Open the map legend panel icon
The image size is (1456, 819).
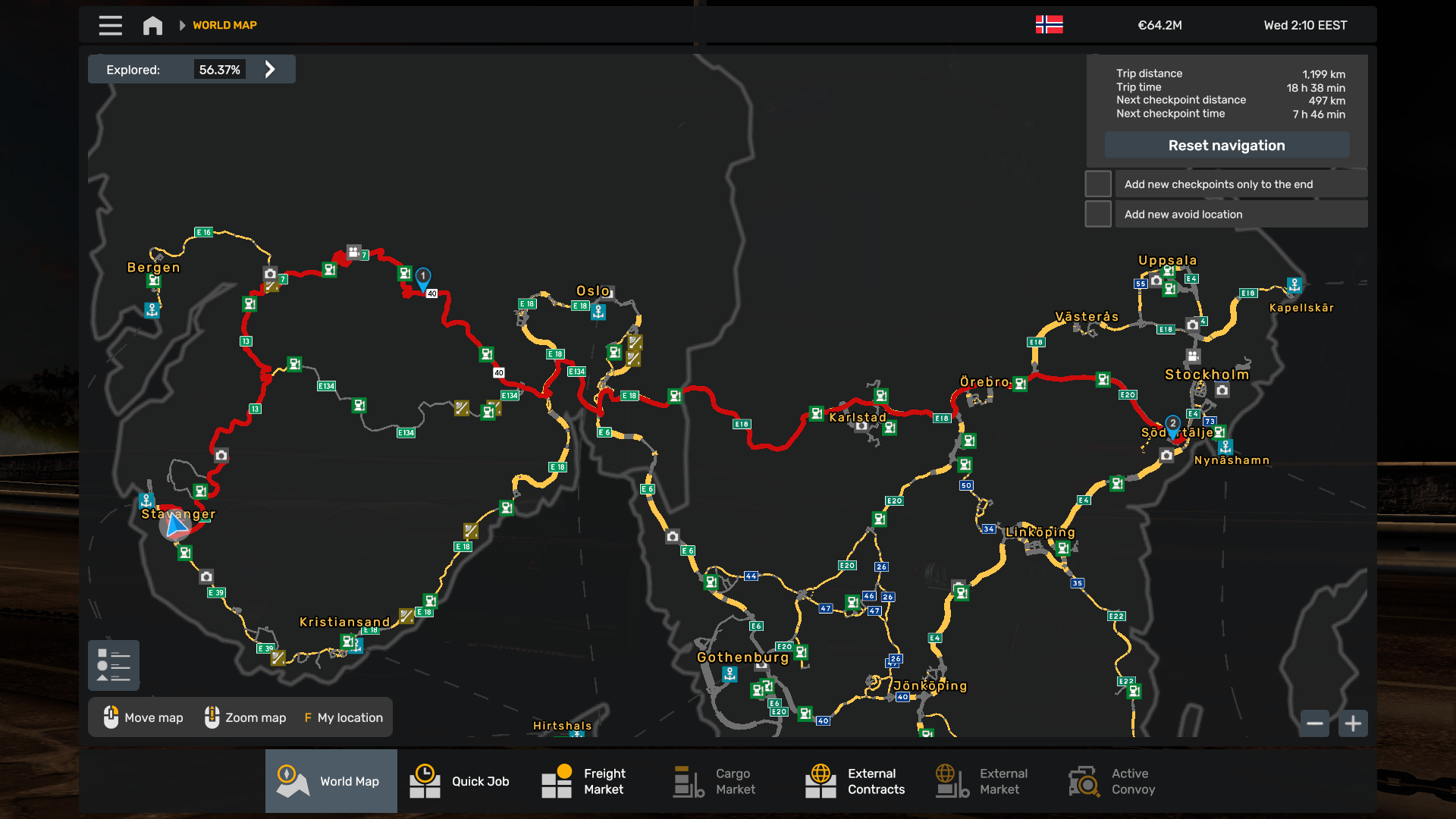tap(114, 665)
